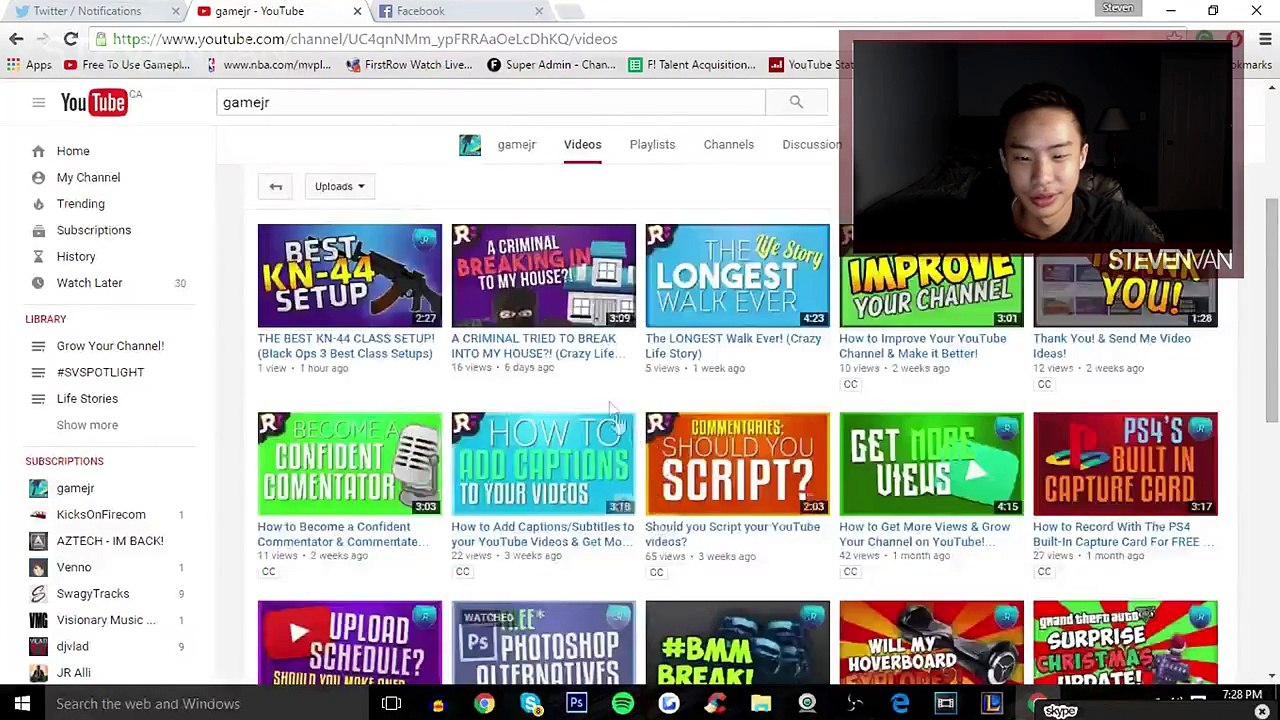
Task: Open the Home icon in sidebar
Action: (x=38, y=151)
